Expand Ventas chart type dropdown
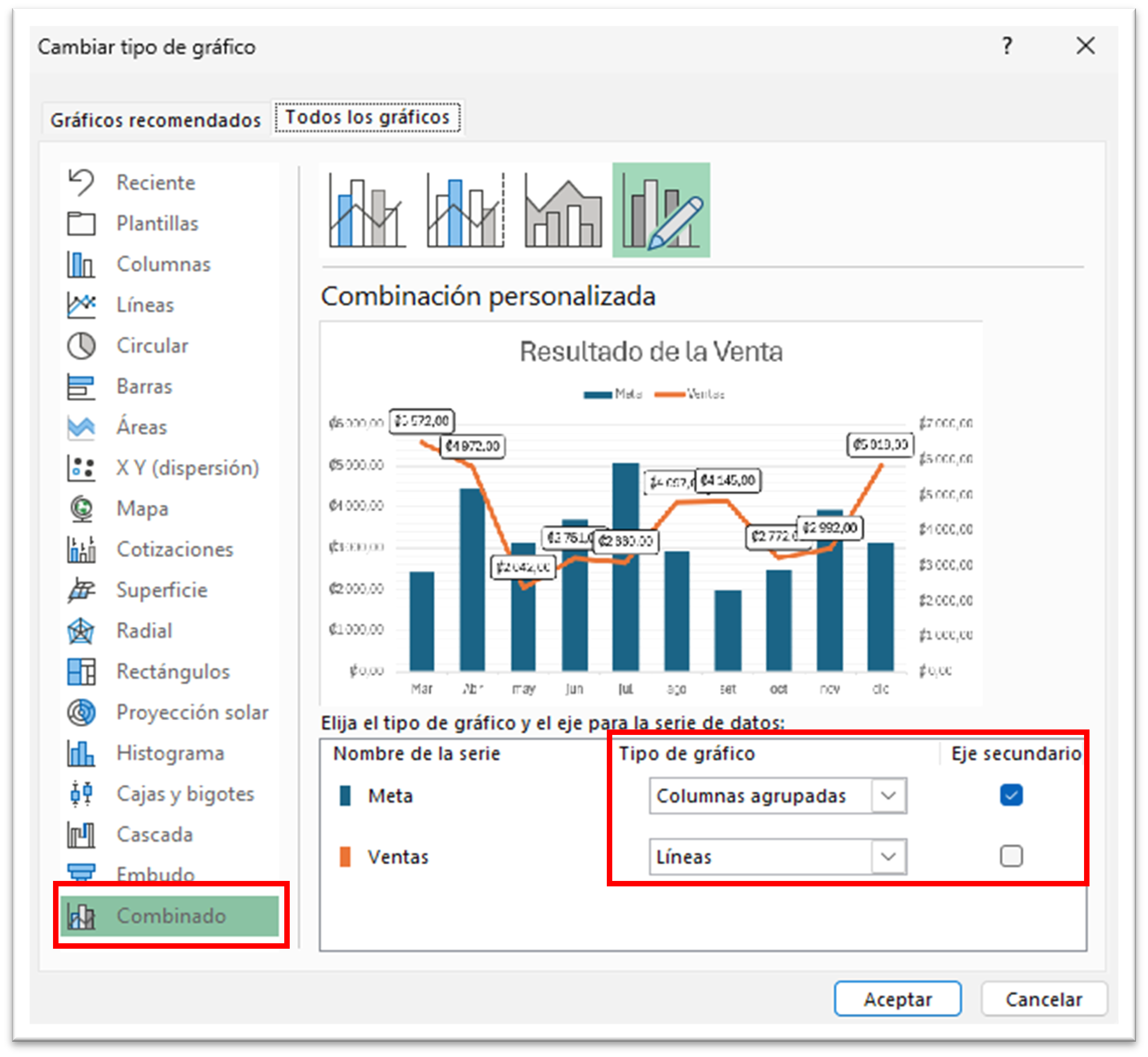The image size is (1148, 1057). [x=888, y=857]
